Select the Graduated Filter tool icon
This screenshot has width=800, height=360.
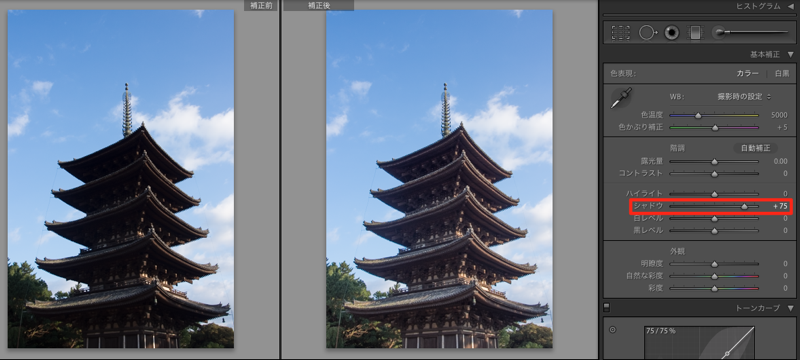click(695, 33)
